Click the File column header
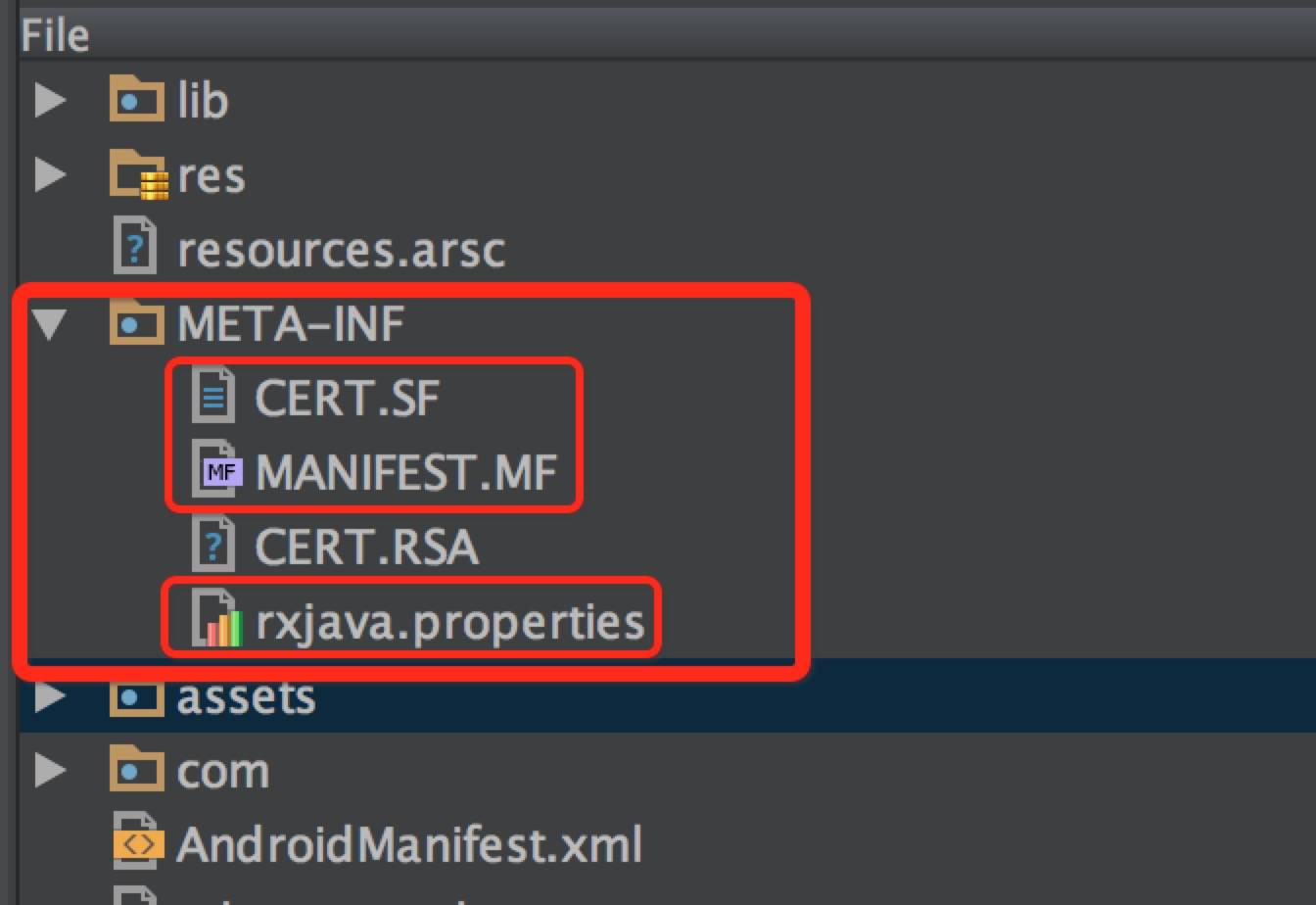1316x905 pixels. coord(55,36)
